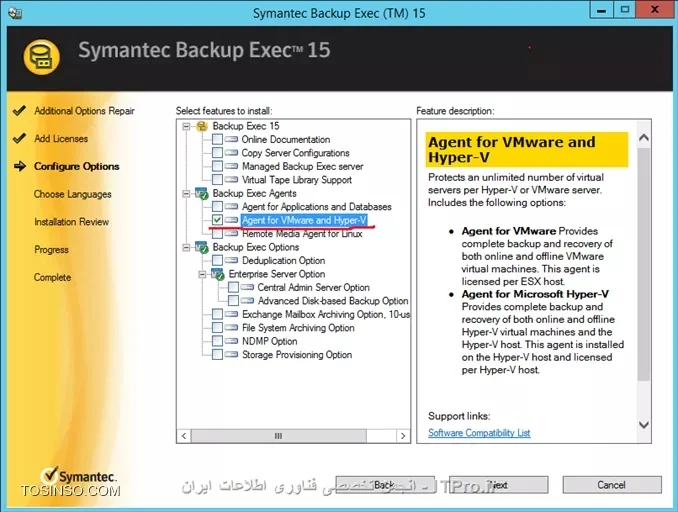This screenshot has height=512, width=678.
Task: Click drive icon beside Online Documentation
Action: (231, 139)
